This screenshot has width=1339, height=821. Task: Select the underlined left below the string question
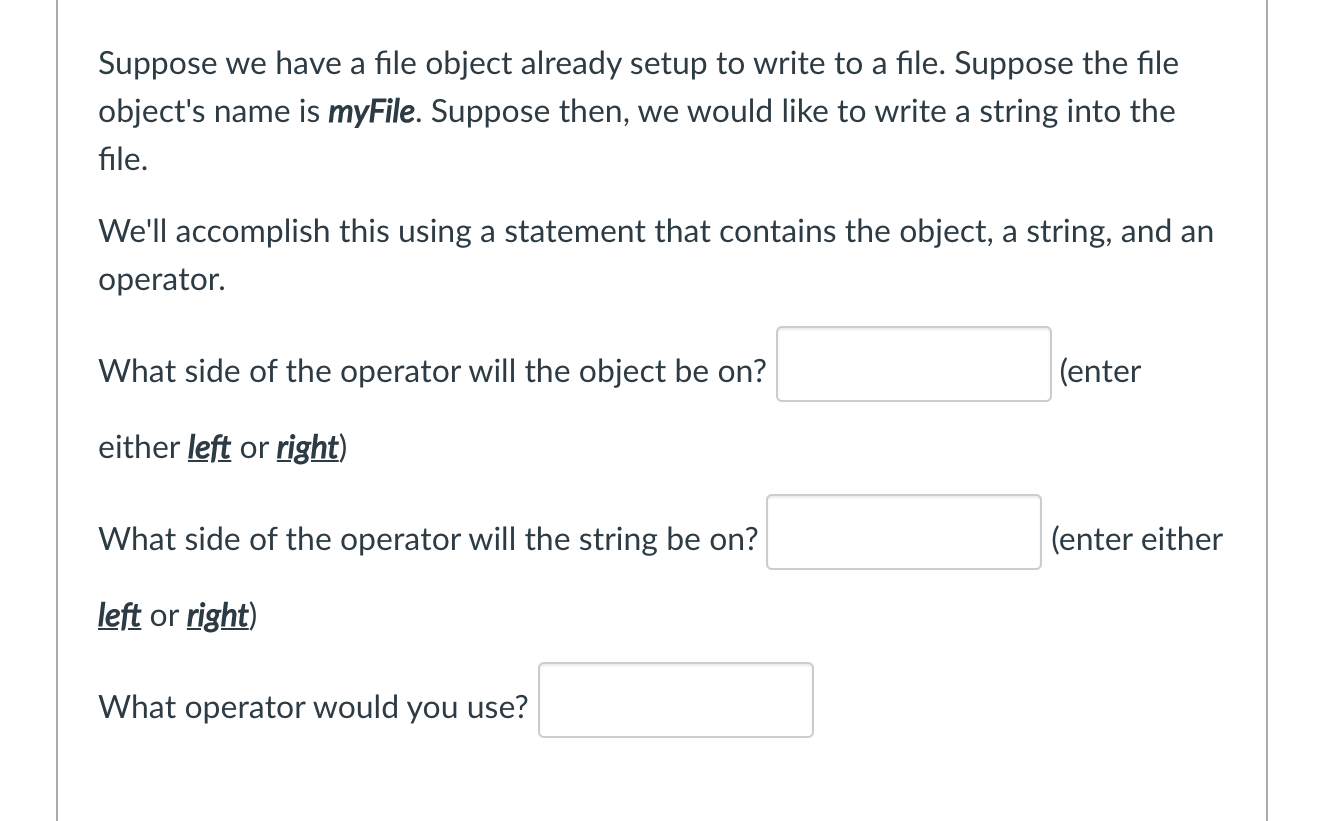119,615
